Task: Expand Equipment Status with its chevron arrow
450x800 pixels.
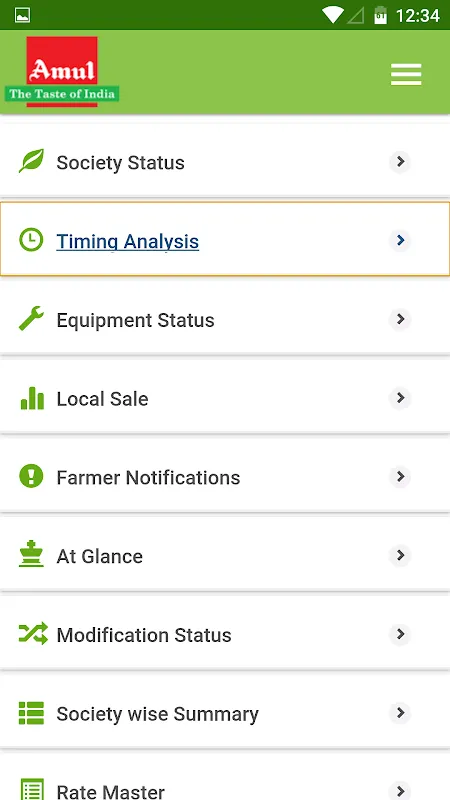Action: tap(400, 319)
